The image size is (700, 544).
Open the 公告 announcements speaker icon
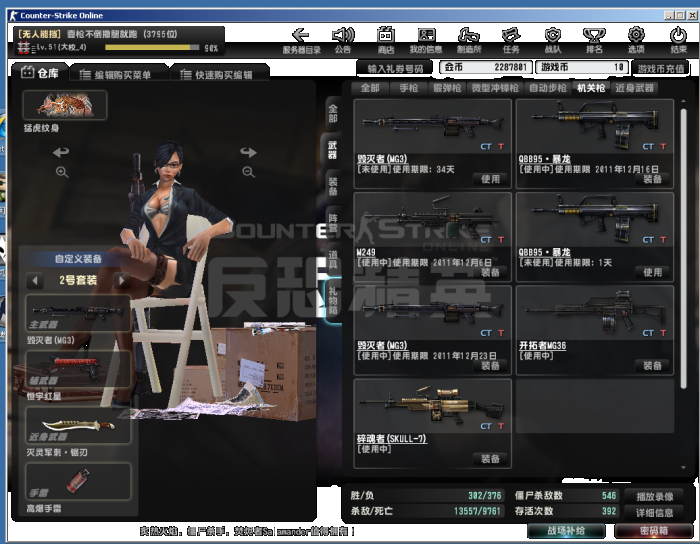click(343, 36)
